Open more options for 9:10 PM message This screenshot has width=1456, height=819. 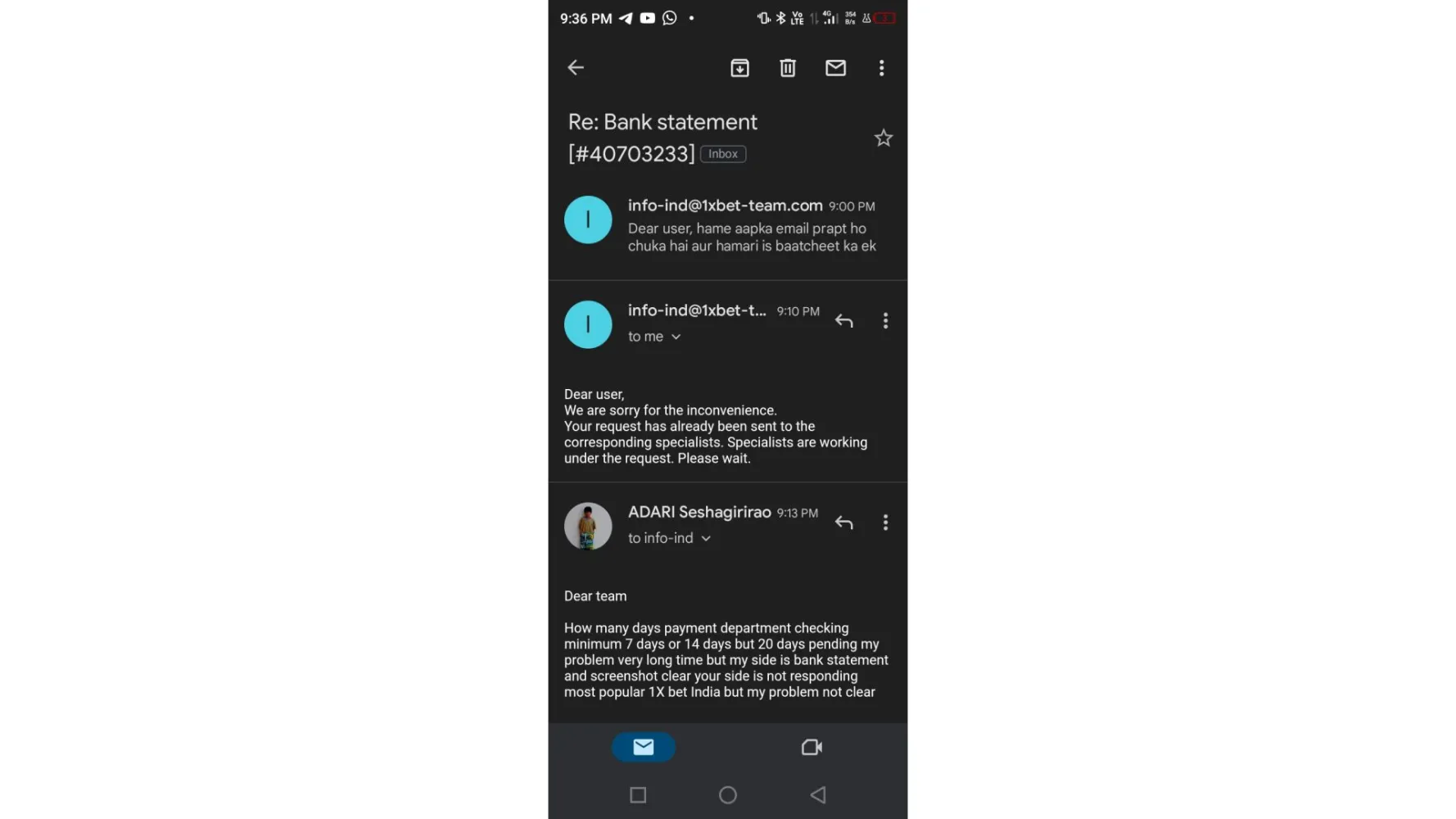click(885, 321)
